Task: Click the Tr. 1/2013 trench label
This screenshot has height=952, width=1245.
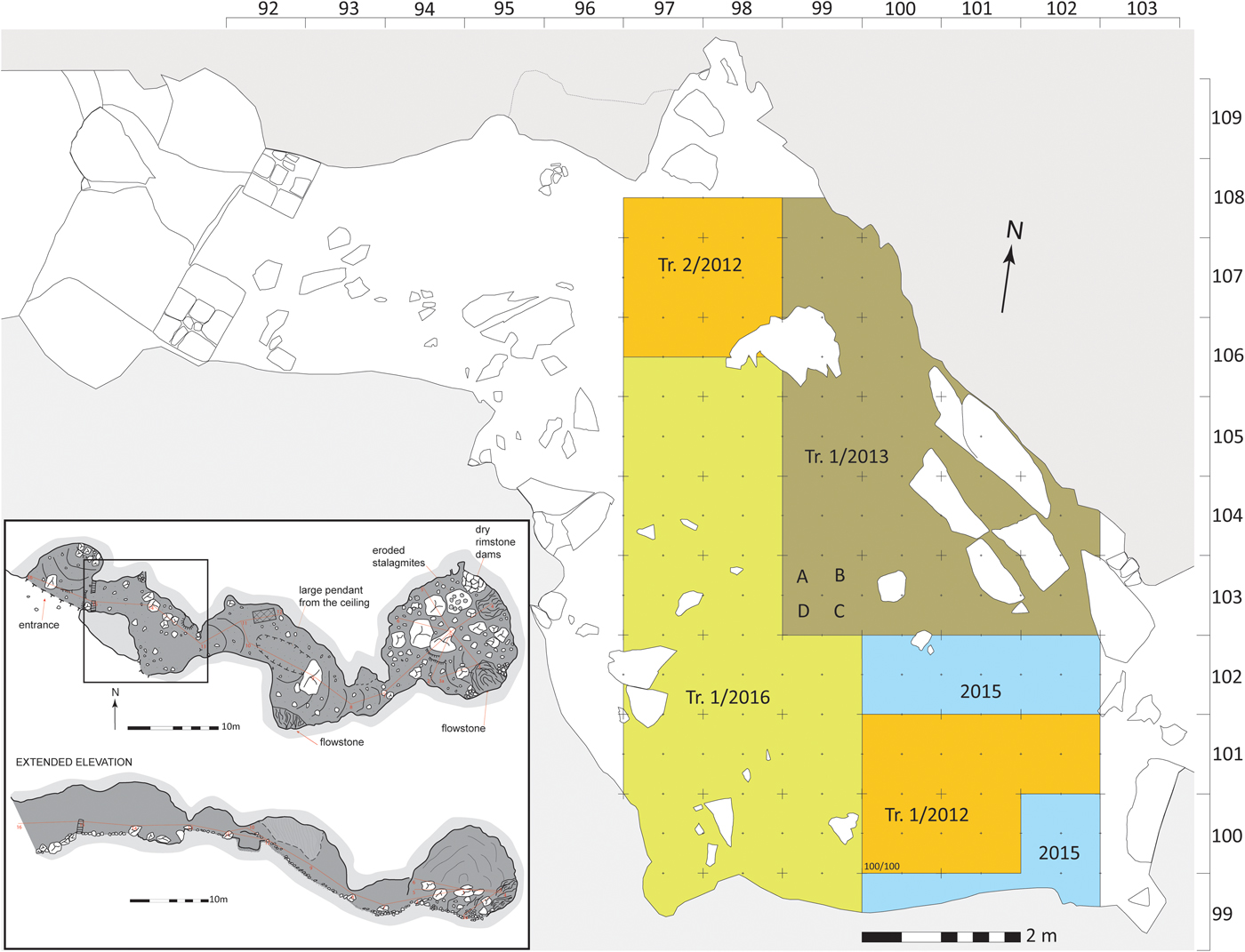Action: 846,457
